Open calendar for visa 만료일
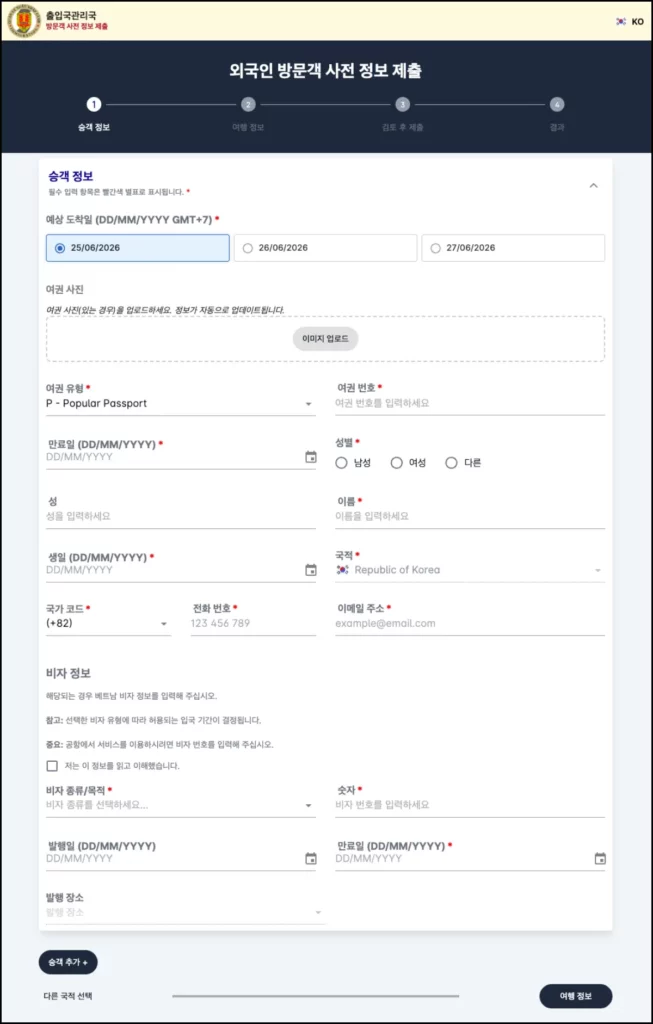 [x=600, y=859]
